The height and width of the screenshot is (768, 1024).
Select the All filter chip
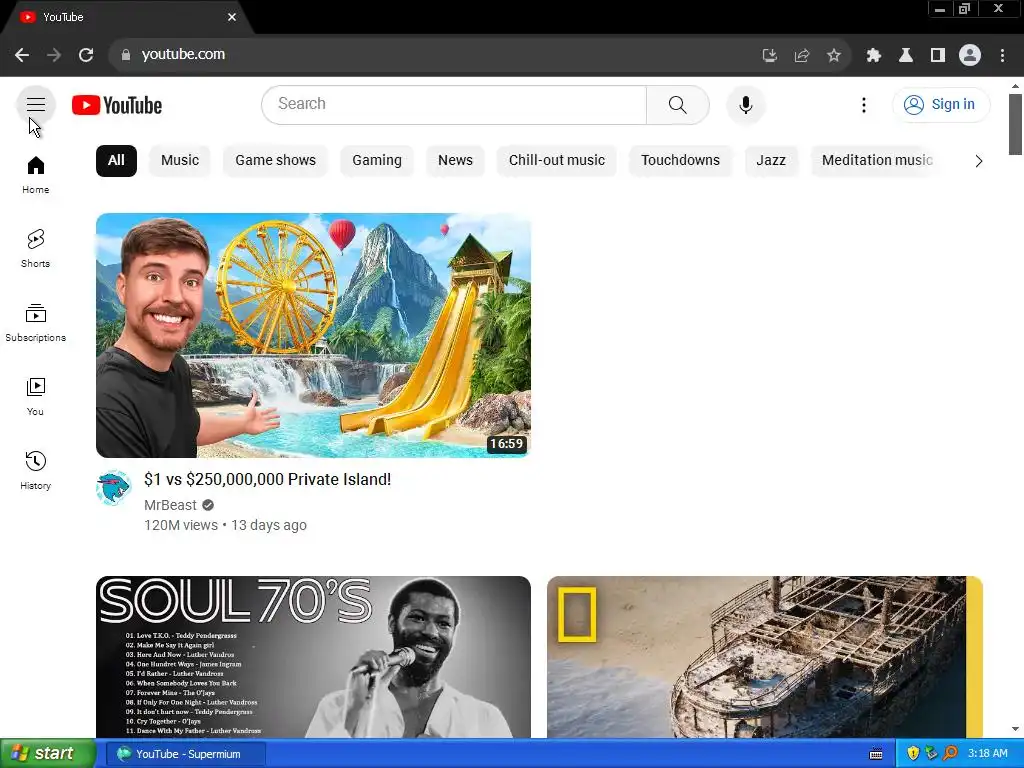[116, 161]
